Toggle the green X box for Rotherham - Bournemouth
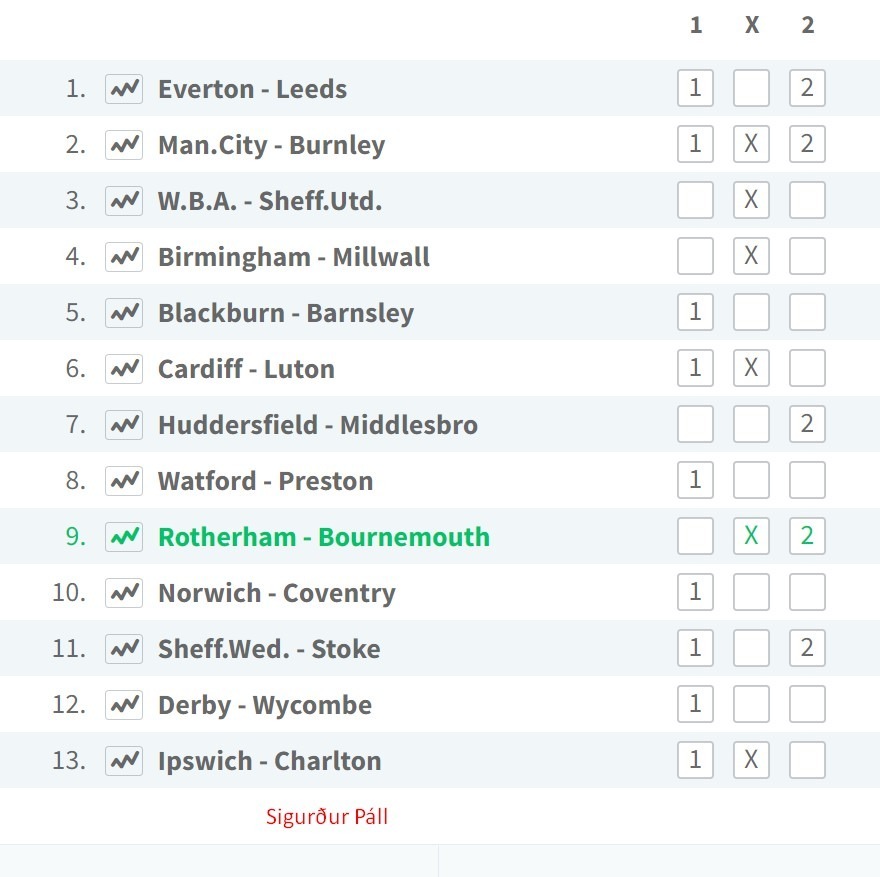 [x=751, y=536]
